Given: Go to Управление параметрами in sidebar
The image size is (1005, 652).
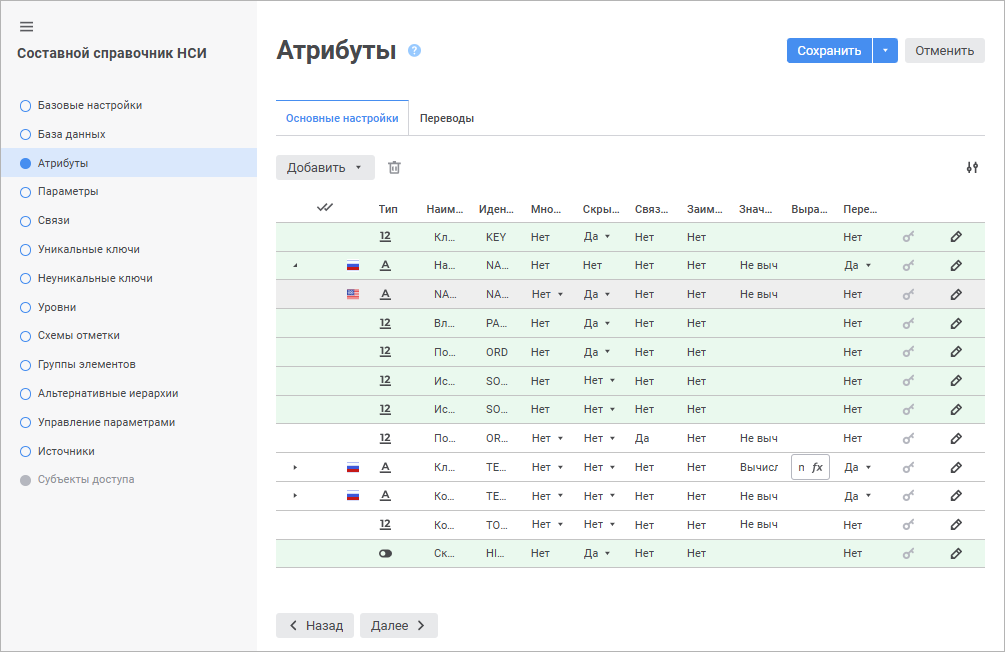Looking at the screenshot, I should [97, 422].
